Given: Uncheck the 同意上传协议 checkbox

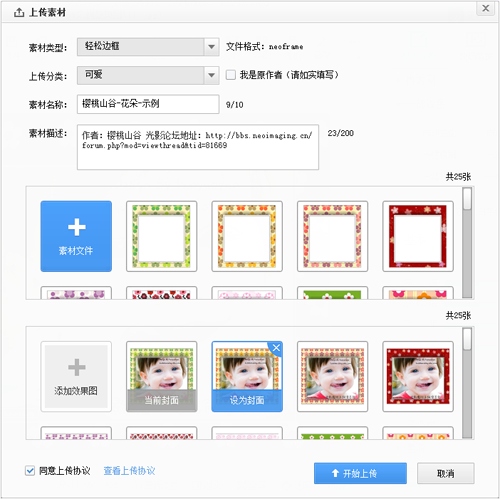Looking at the screenshot, I should pyautogui.click(x=30, y=471).
